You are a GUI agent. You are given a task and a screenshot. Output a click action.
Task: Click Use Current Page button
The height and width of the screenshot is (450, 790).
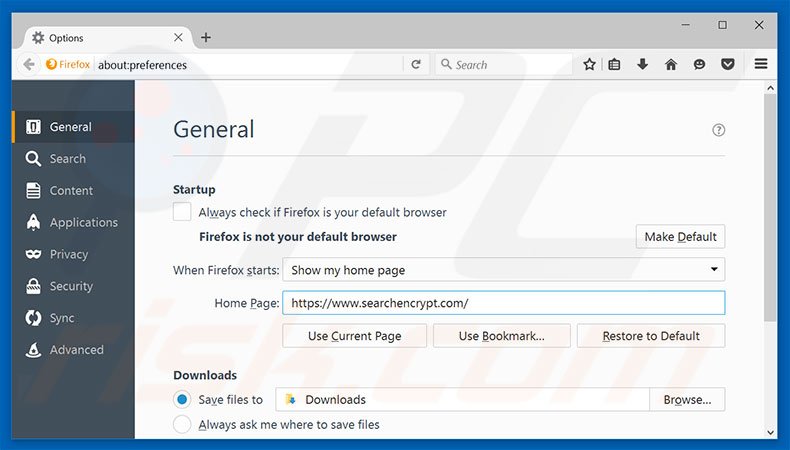point(354,336)
